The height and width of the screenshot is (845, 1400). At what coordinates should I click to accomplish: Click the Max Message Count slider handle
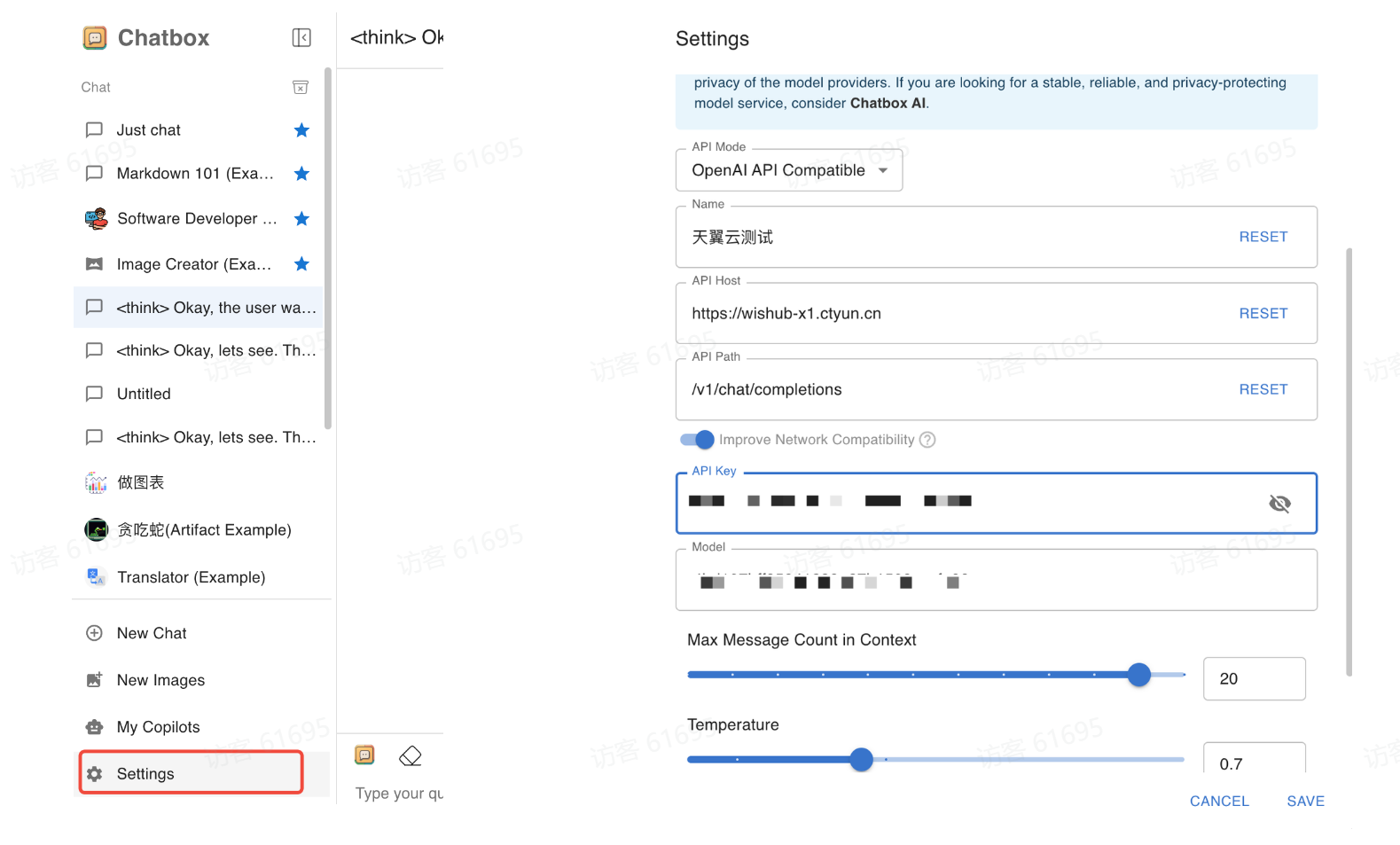click(x=1139, y=675)
